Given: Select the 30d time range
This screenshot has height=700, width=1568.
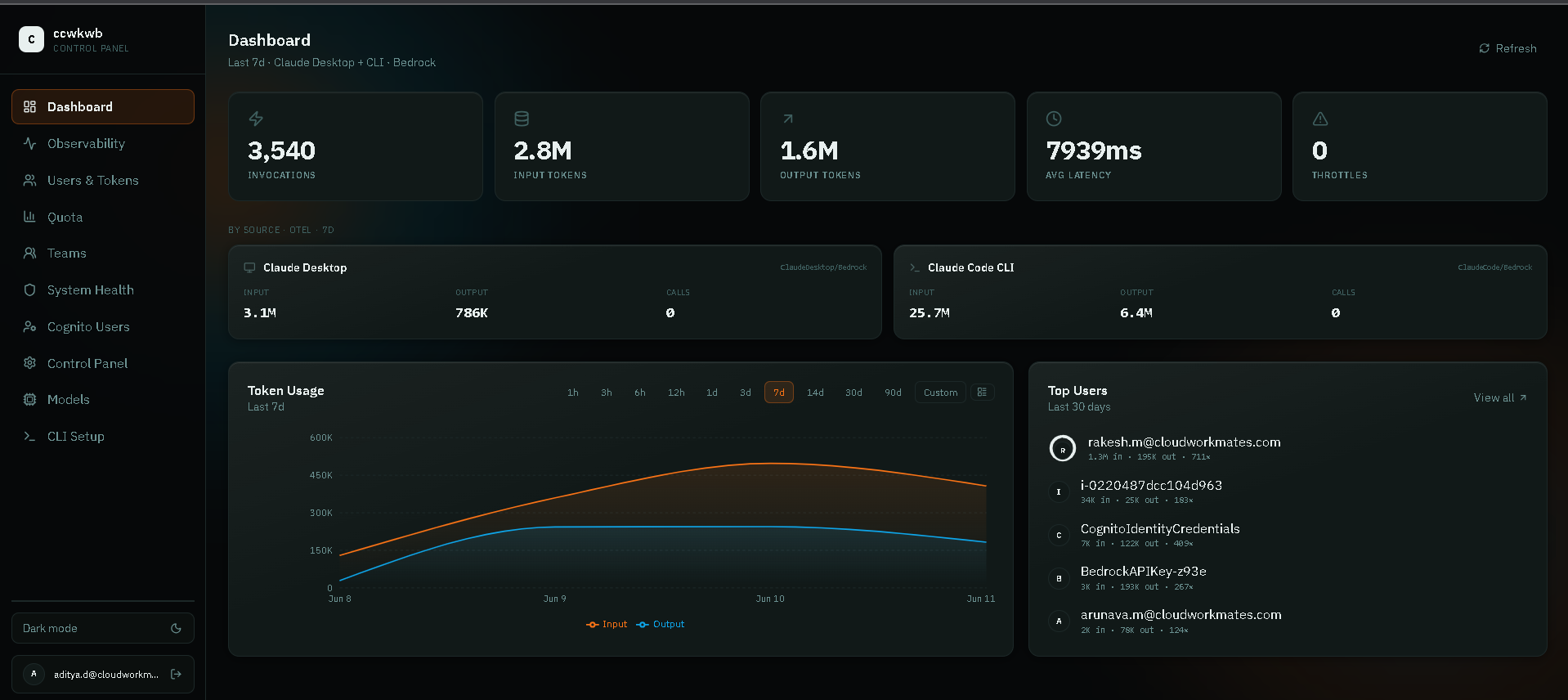Looking at the screenshot, I should [x=853, y=393].
